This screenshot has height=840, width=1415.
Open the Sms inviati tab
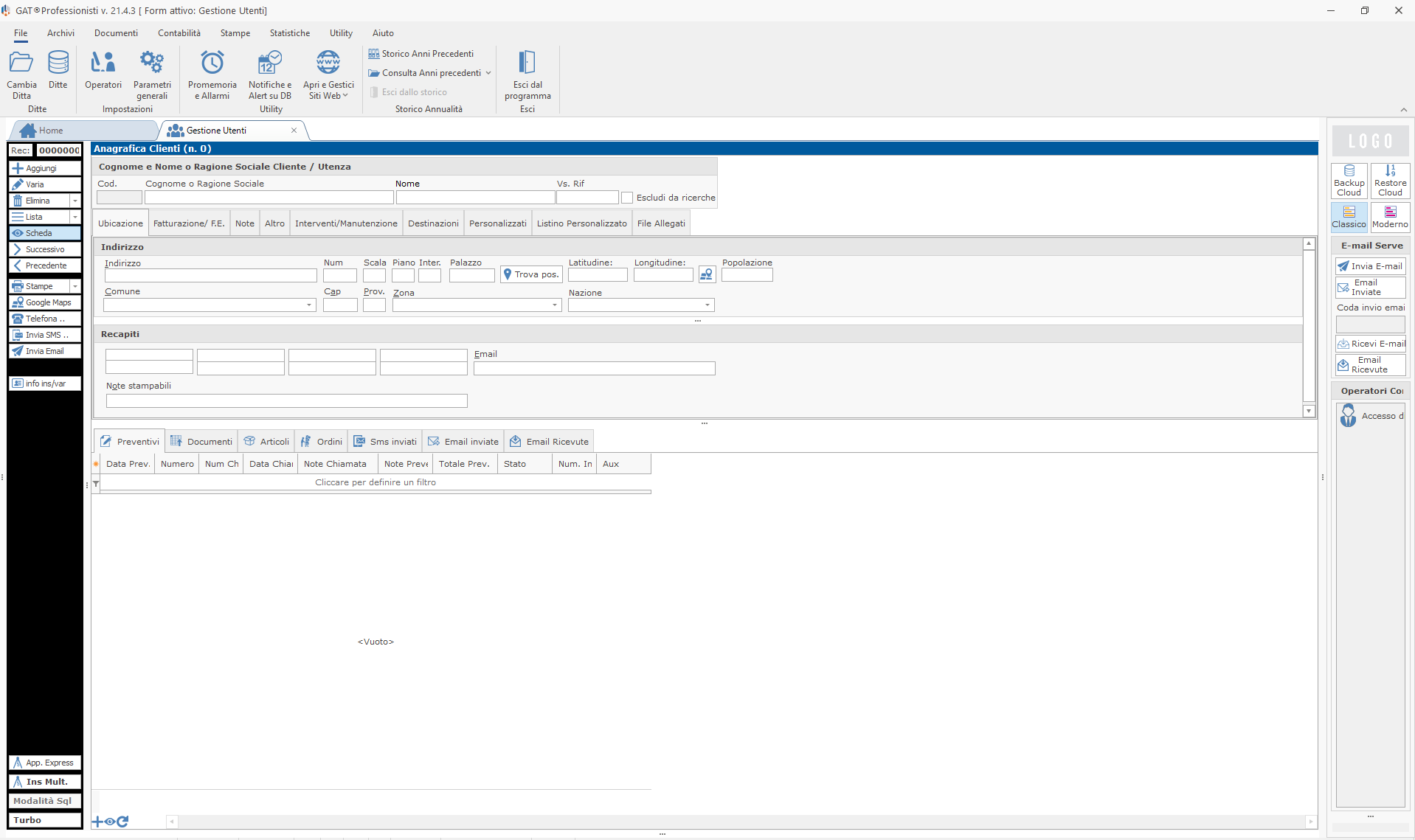[385, 441]
